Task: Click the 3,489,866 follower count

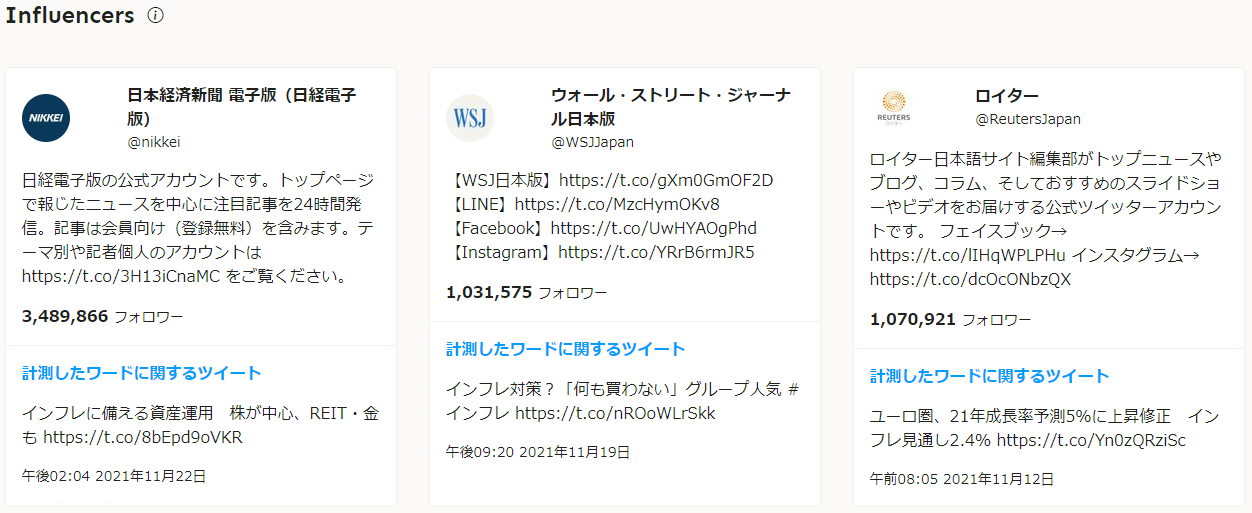Action: (65, 316)
